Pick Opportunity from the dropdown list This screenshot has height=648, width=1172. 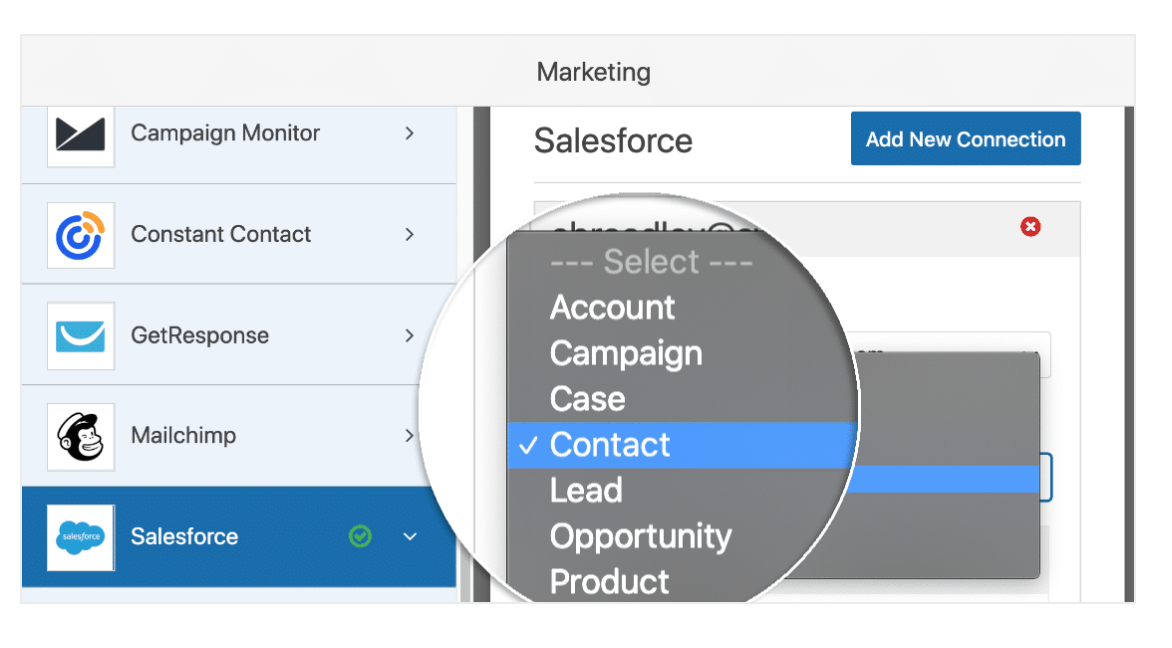tap(640, 536)
